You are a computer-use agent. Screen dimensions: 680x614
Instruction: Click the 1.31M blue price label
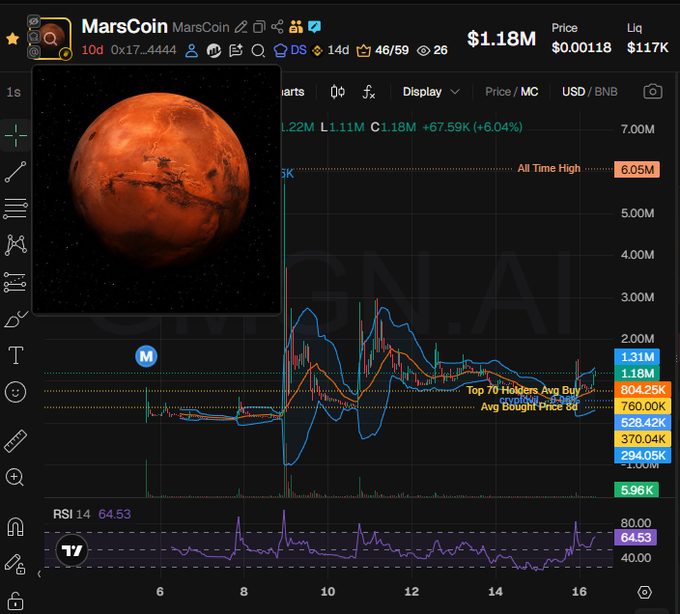pyautogui.click(x=637, y=357)
